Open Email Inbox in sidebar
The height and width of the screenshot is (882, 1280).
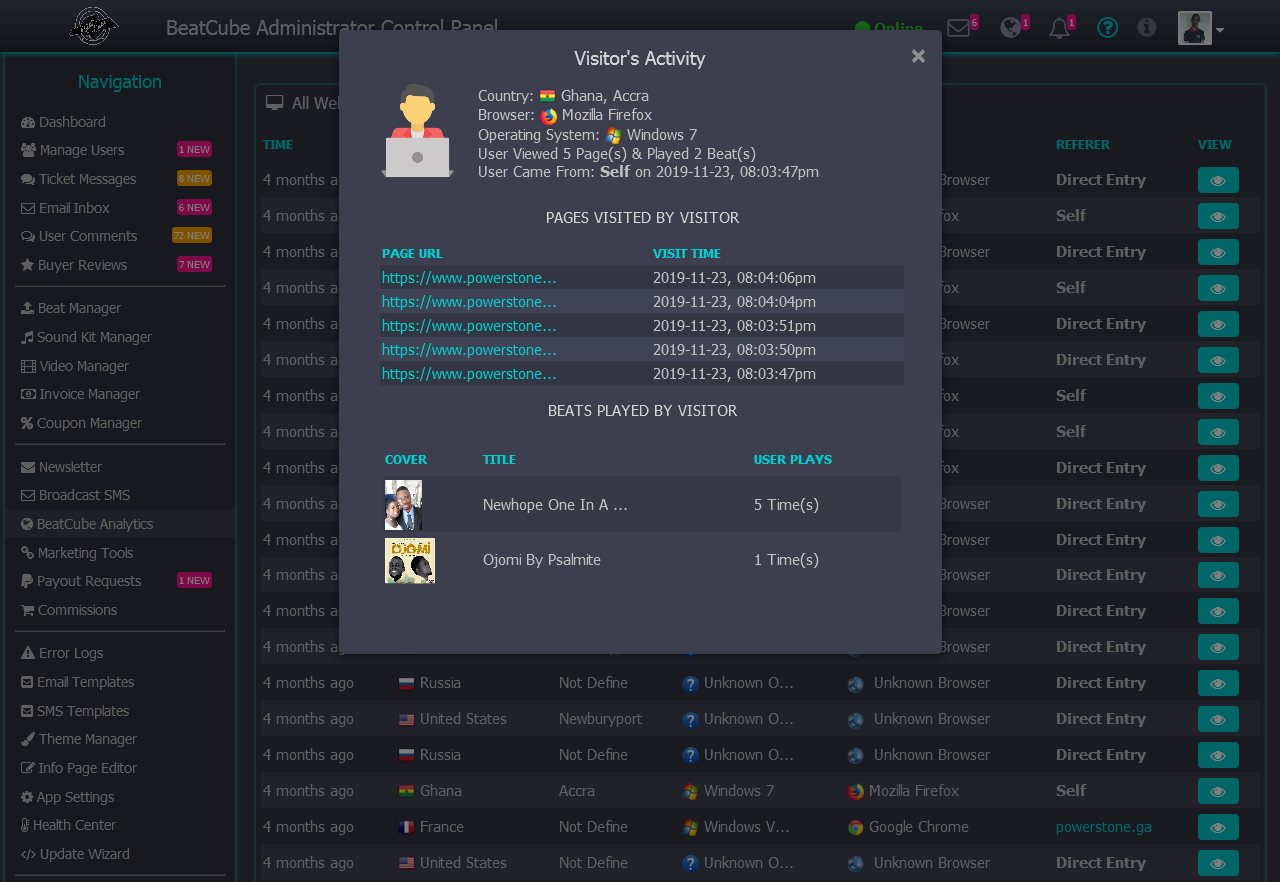pyautogui.click(x=65, y=208)
